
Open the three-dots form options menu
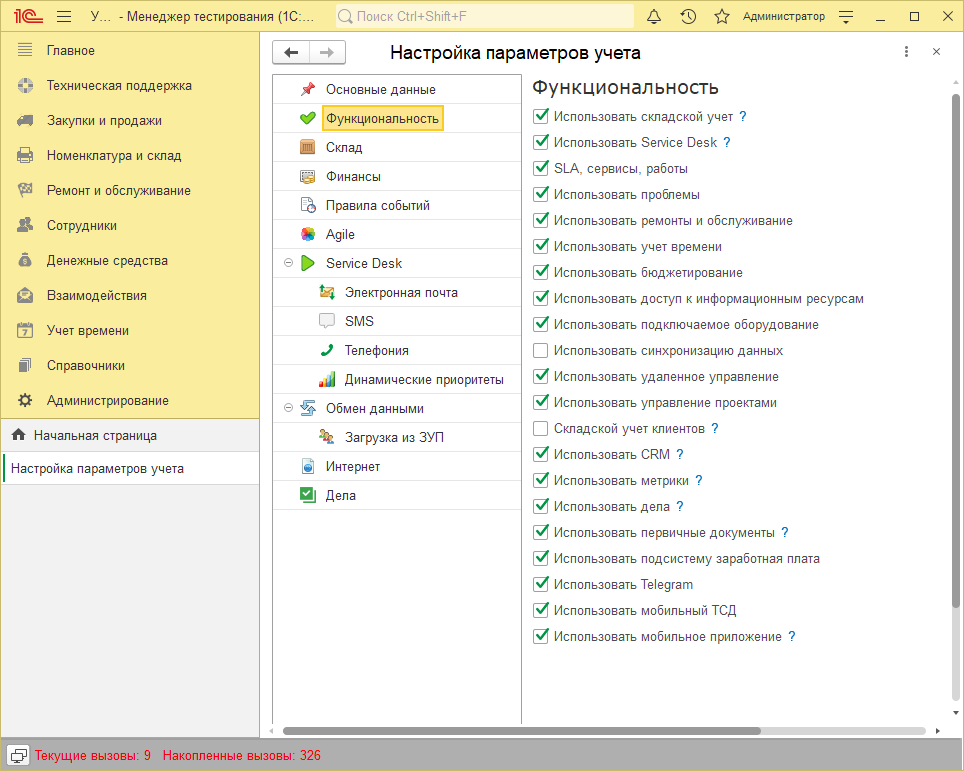coord(906,52)
